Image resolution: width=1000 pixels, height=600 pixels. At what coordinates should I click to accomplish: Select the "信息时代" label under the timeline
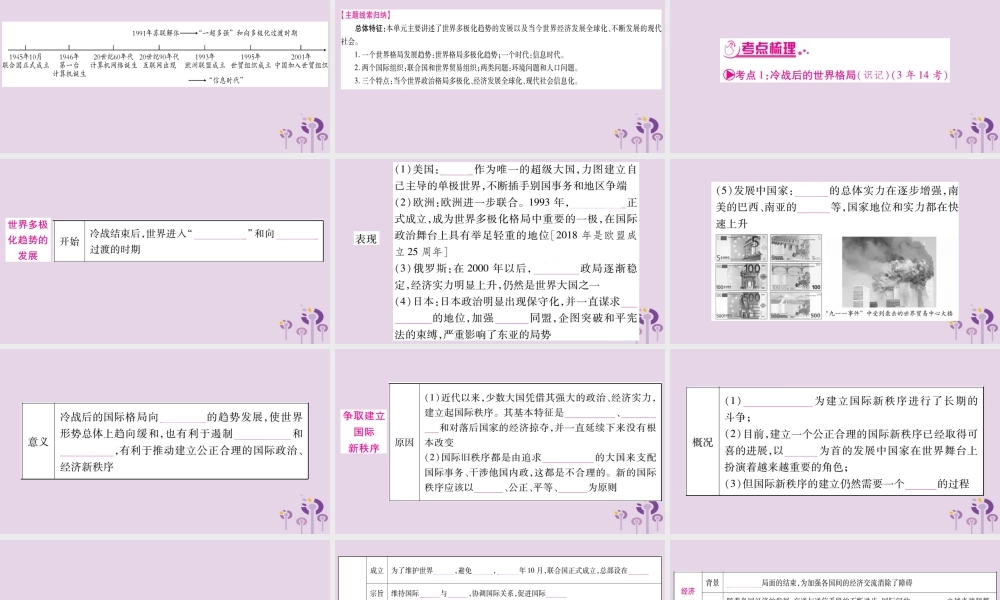[x=226, y=80]
